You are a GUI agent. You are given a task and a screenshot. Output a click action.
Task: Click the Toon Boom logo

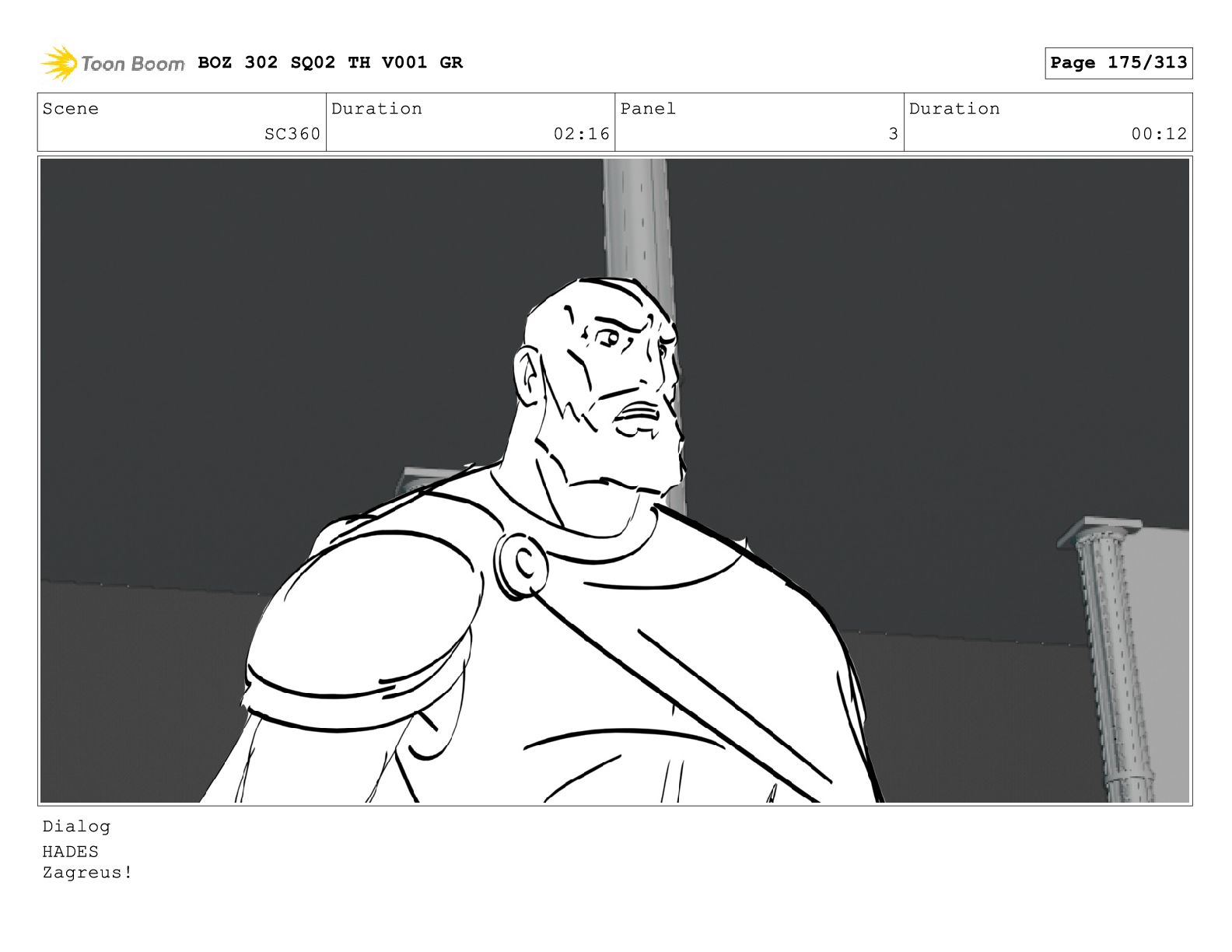pyautogui.click(x=113, y=63)
